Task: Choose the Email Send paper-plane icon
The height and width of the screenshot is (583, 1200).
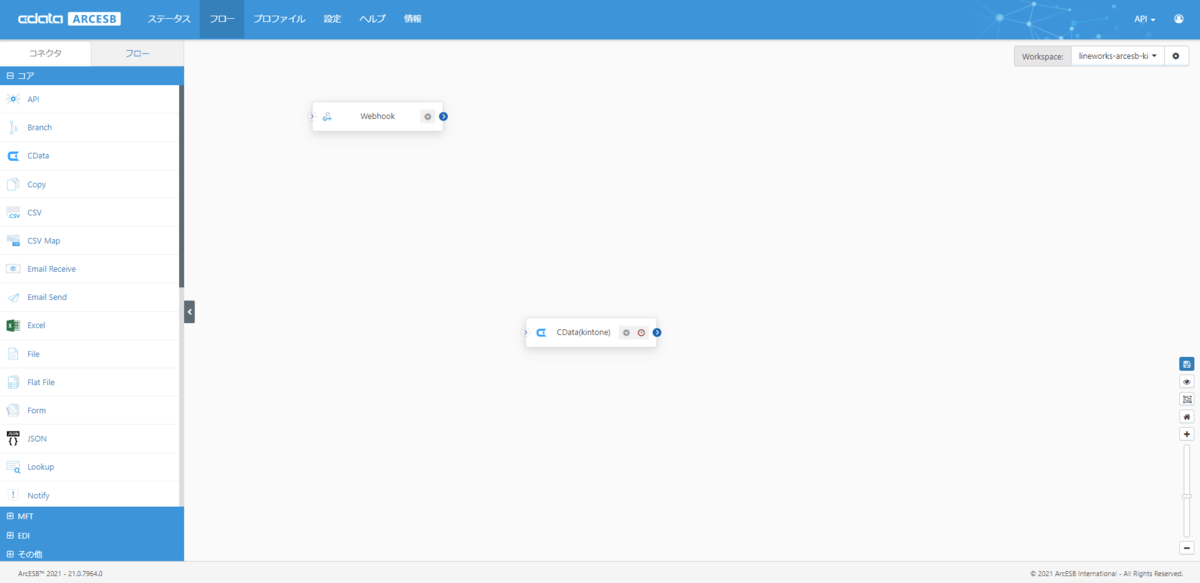Action: [x=13, y=297]
